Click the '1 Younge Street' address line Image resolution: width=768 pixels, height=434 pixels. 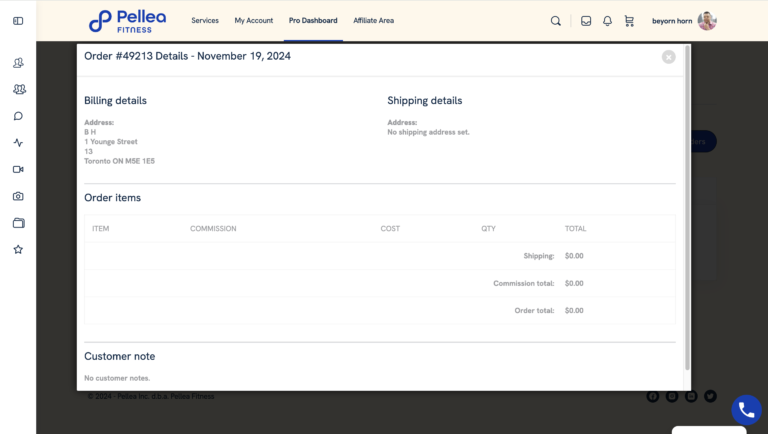pos(111,142)
